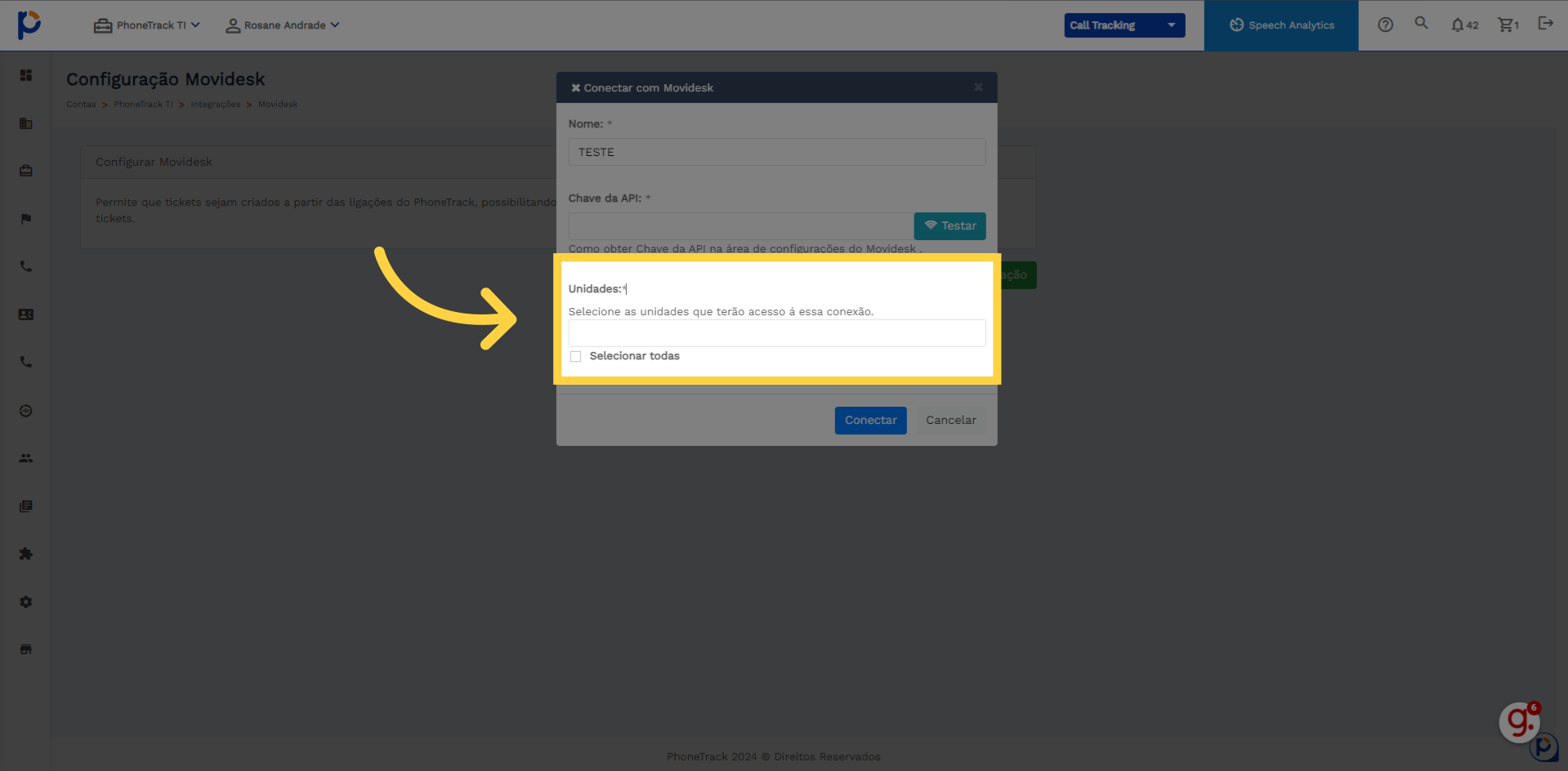
Task: Open the Unidades selection field
Action: click(x=776, y=333)
